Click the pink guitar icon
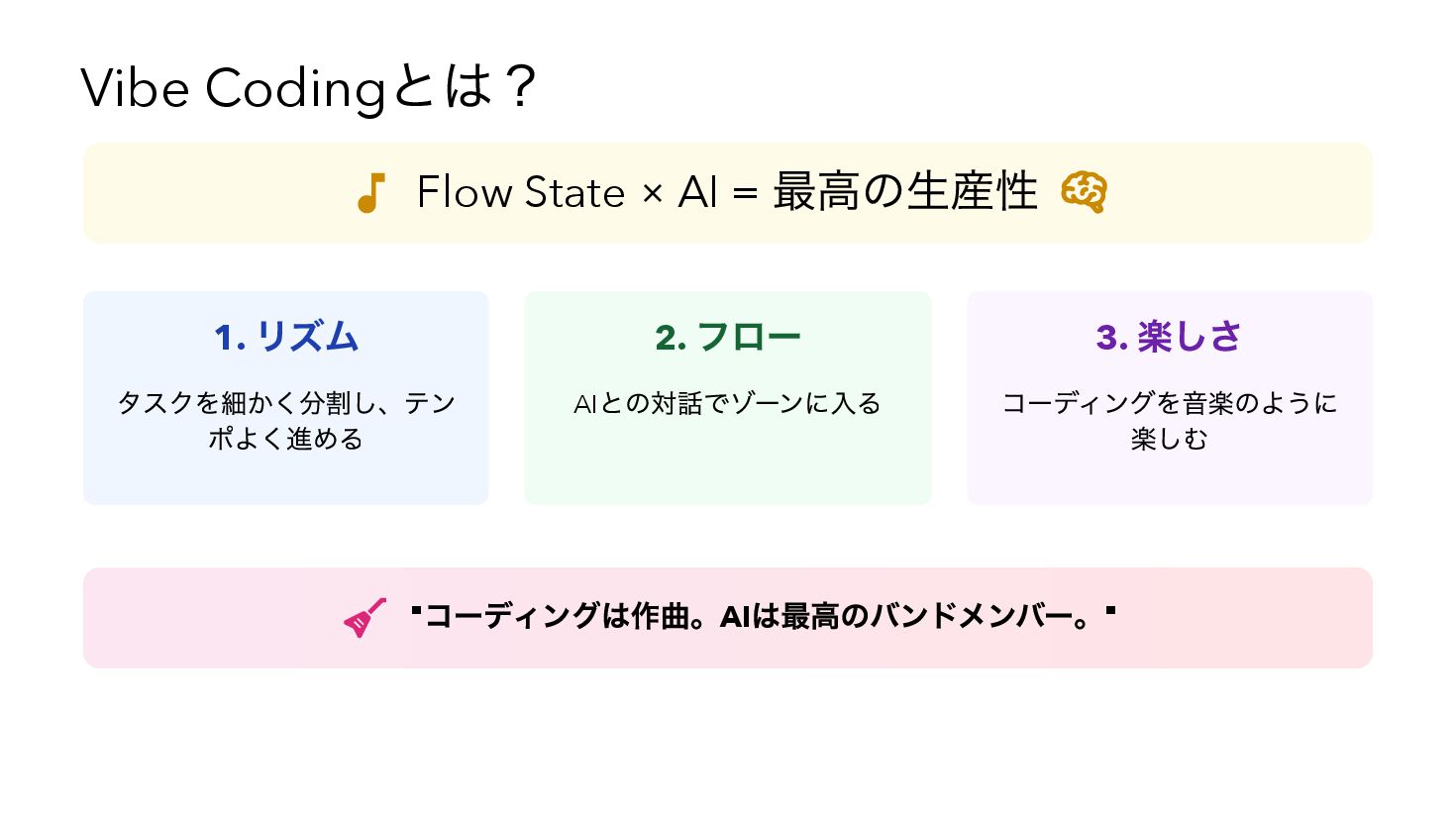Image resolution: width=1456 pixels, height=820 pixels. pos(364,618)
